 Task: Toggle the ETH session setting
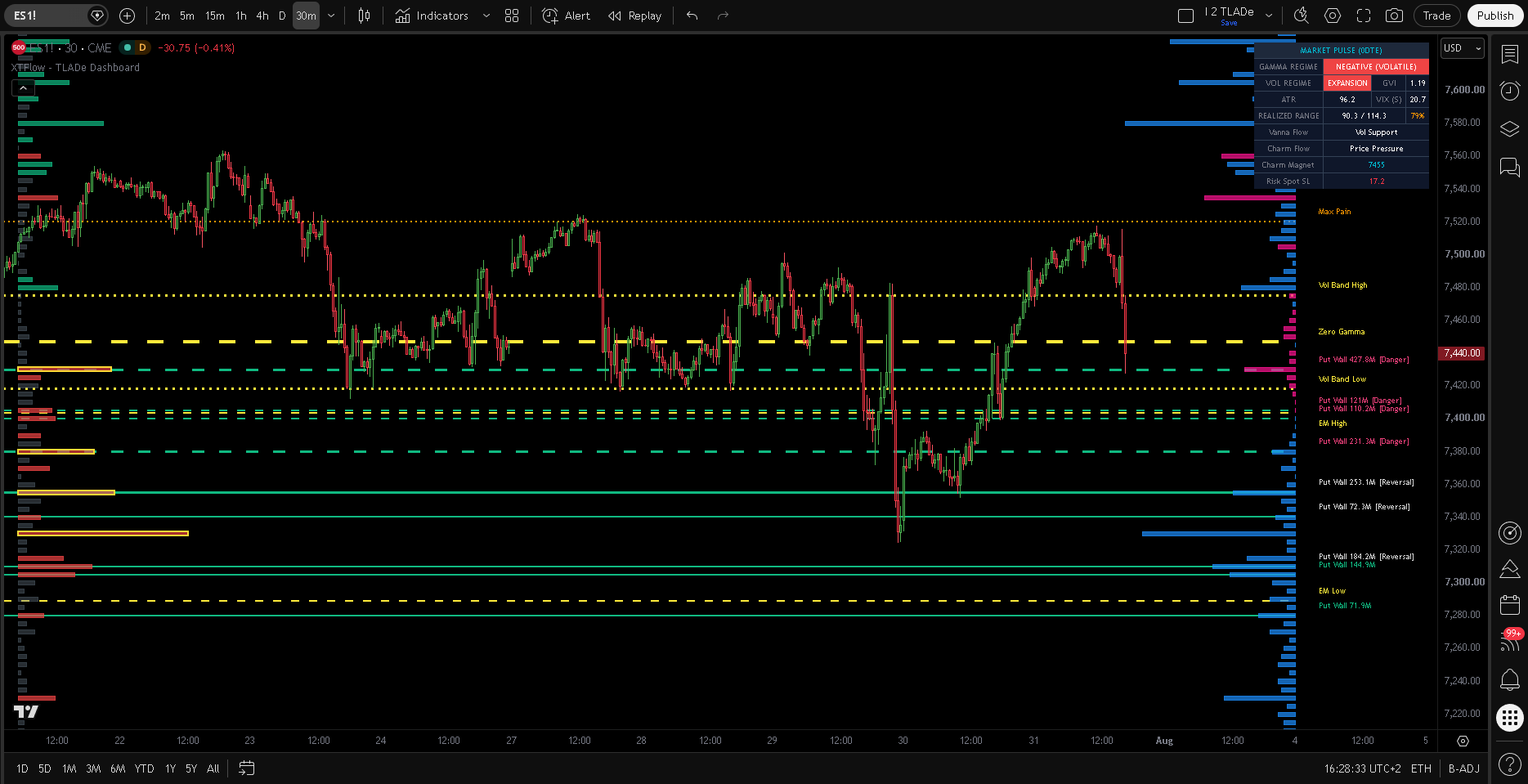coord(1421,768)
